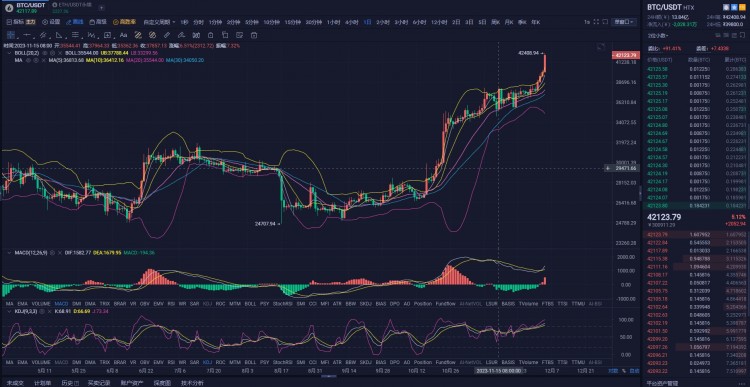Screen dimensions: 750x387
Task: Toggle 自动 auto scale
Action: 634,371
